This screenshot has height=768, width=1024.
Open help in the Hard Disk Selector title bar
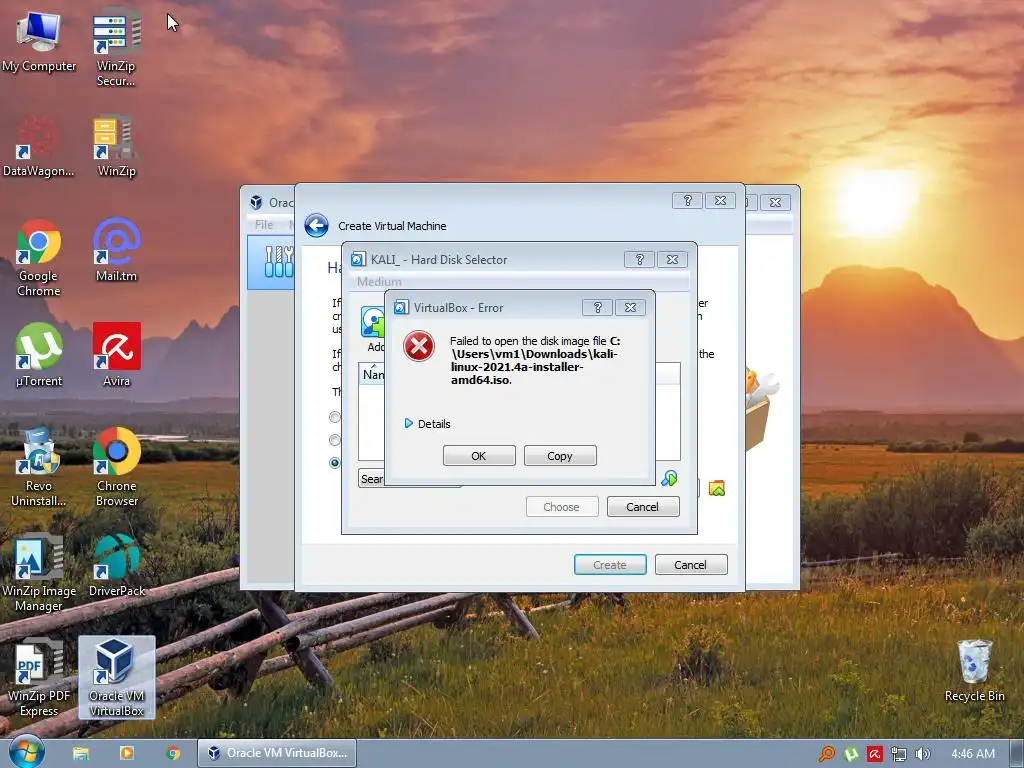pyautogui.click(x=639, y=259)
